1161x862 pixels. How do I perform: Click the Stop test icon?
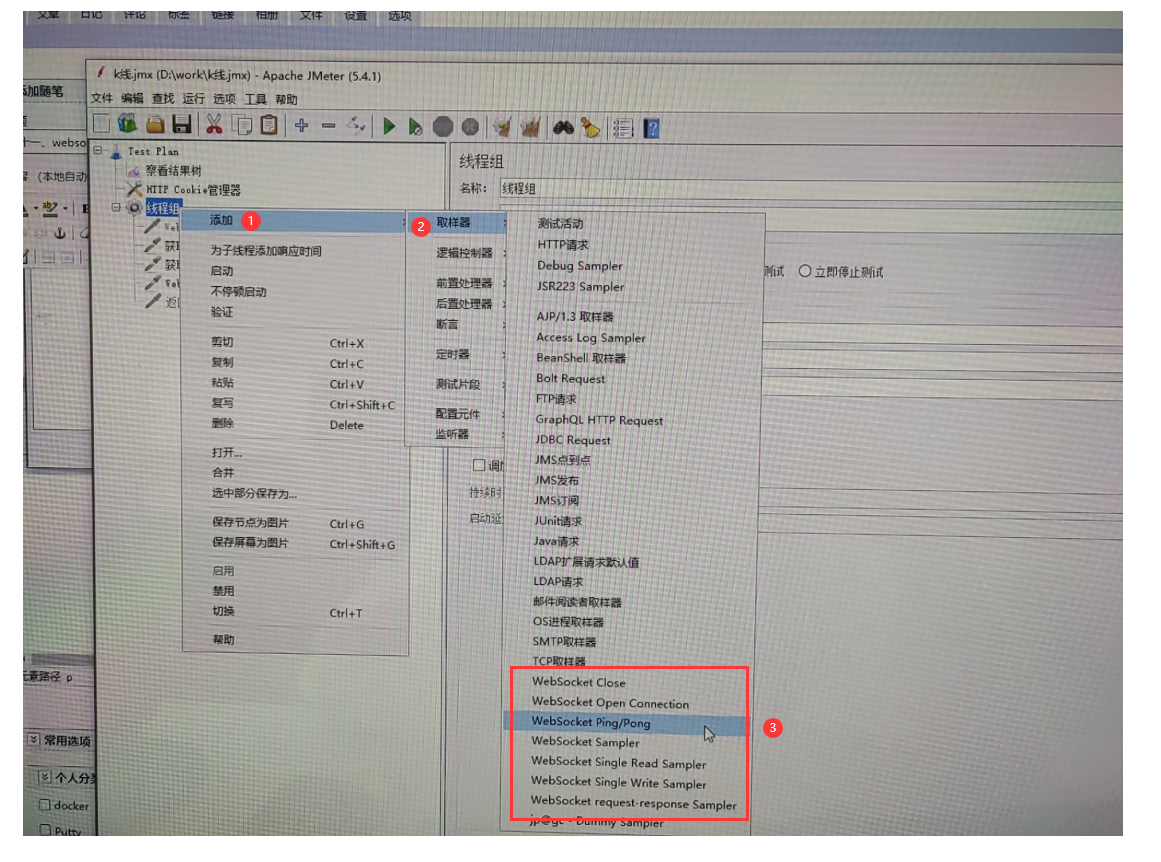443,127
